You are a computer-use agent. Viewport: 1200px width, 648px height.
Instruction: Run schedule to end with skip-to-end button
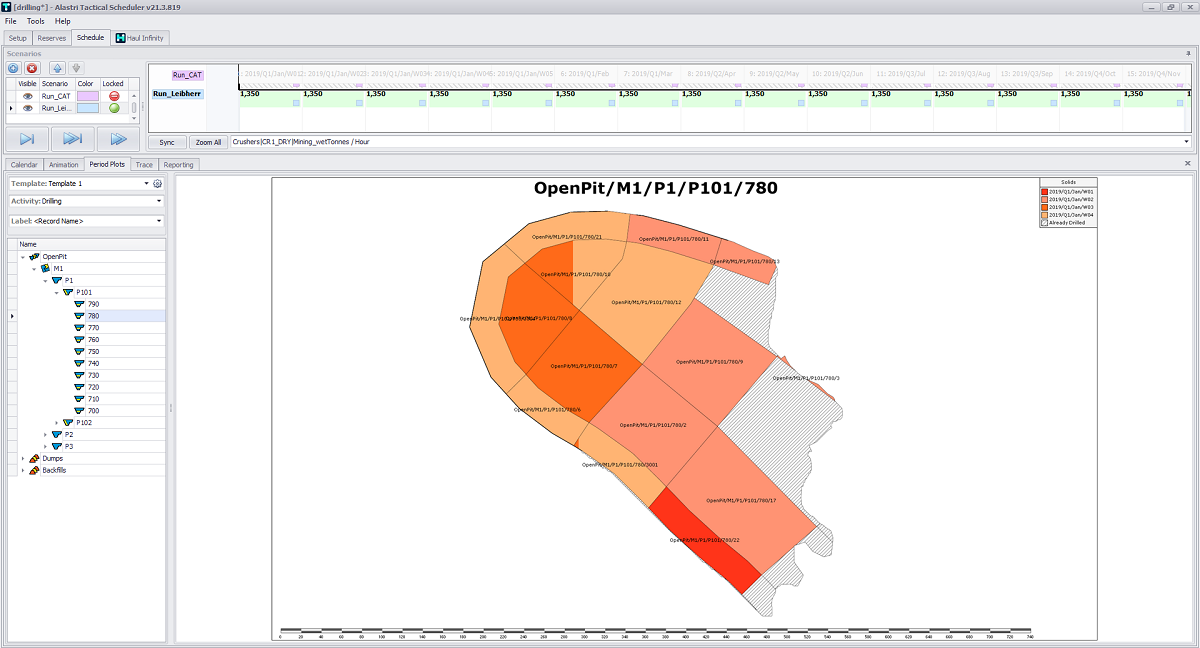click(73, 139)
